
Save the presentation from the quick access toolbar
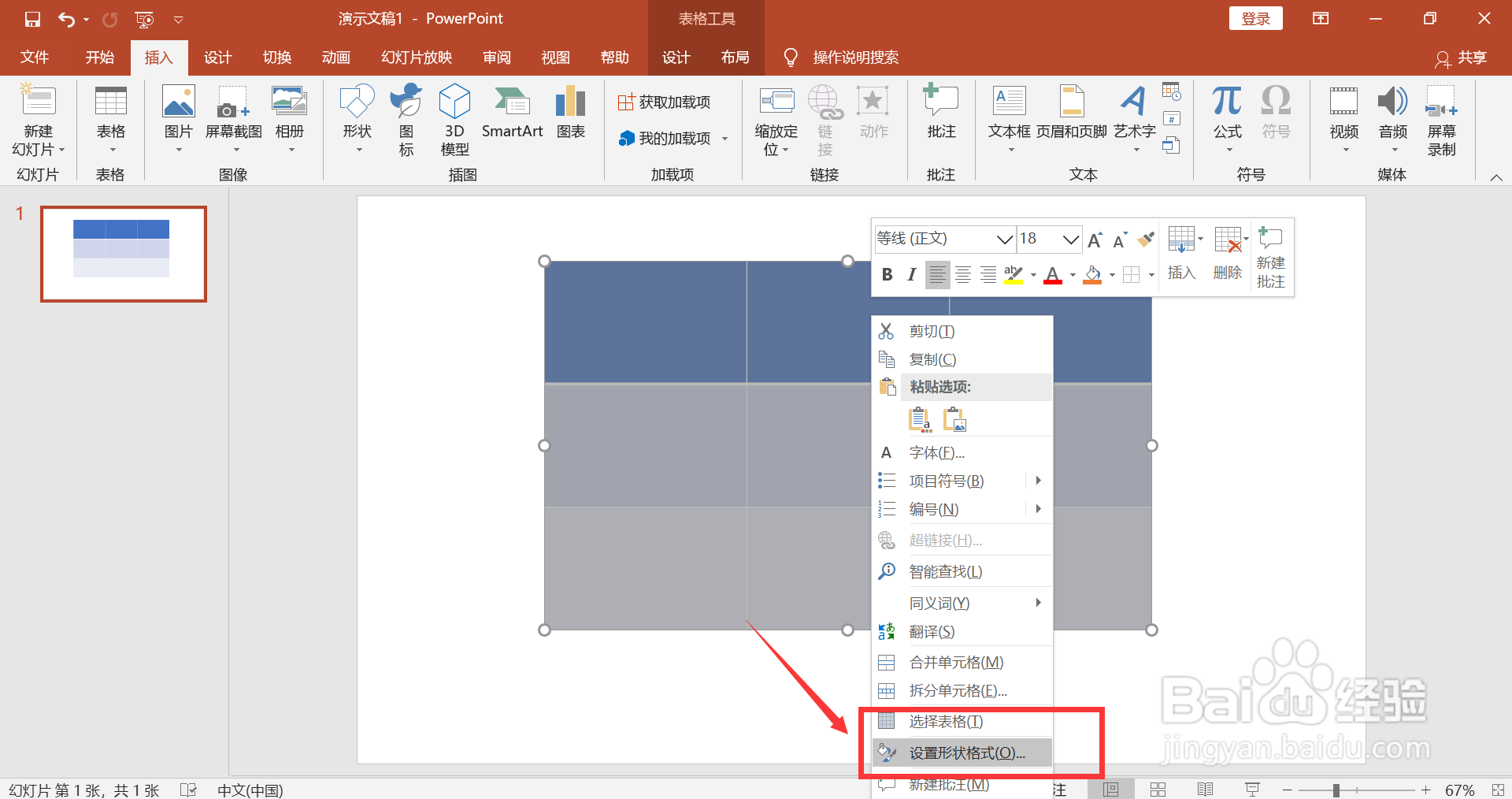[32, 19]
